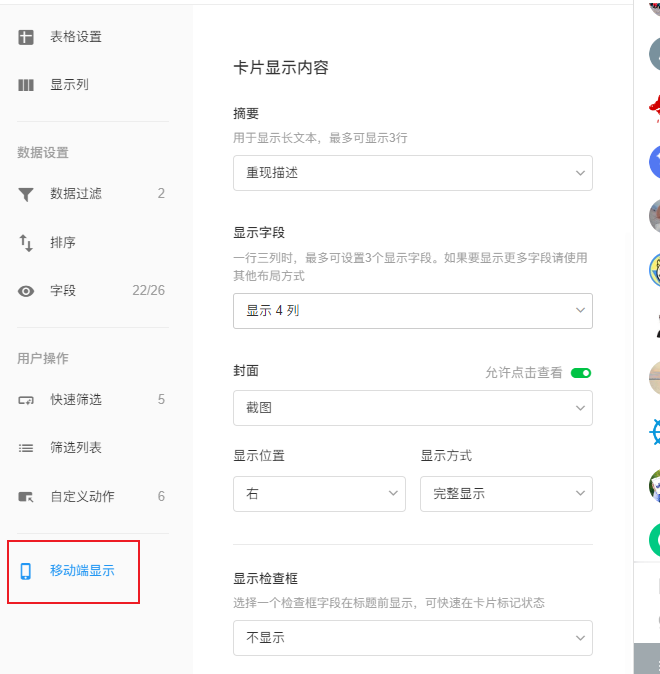This screenshot has height=674, width=660.
Task: Toggle the 允许点击查看 switch
Action: click(x=581, y=372)
